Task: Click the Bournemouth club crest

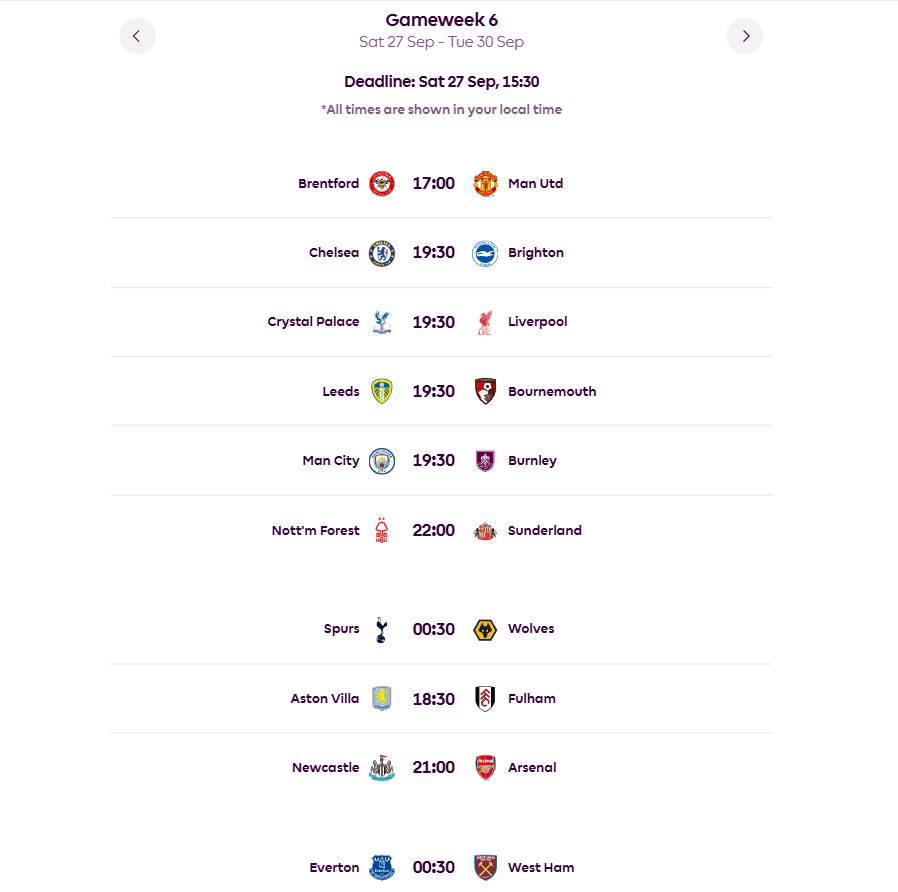Action: pyautogui.click(x=485, y=392)
